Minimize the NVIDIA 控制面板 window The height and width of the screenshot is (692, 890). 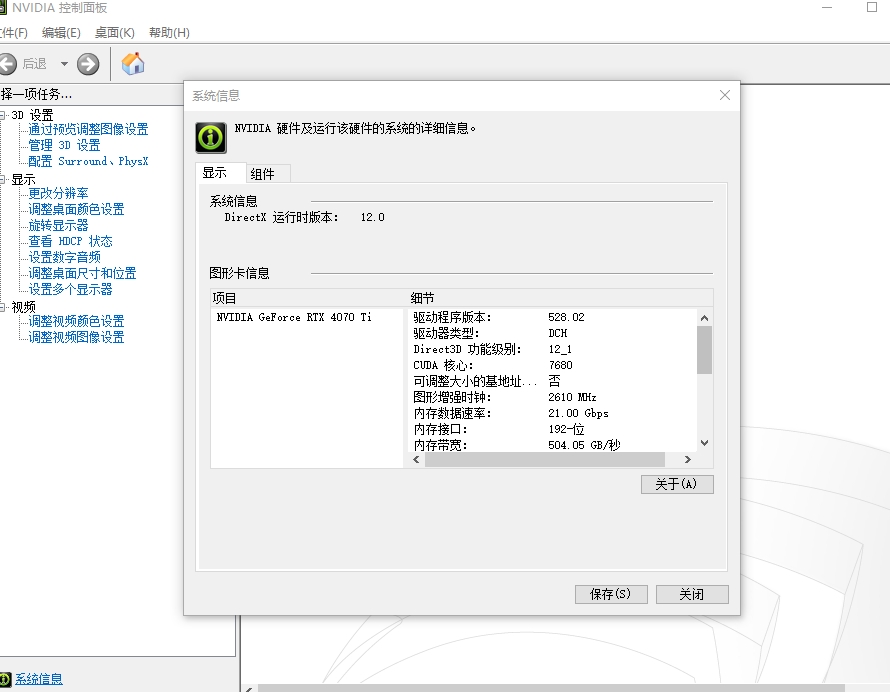[x=827, y=7]
